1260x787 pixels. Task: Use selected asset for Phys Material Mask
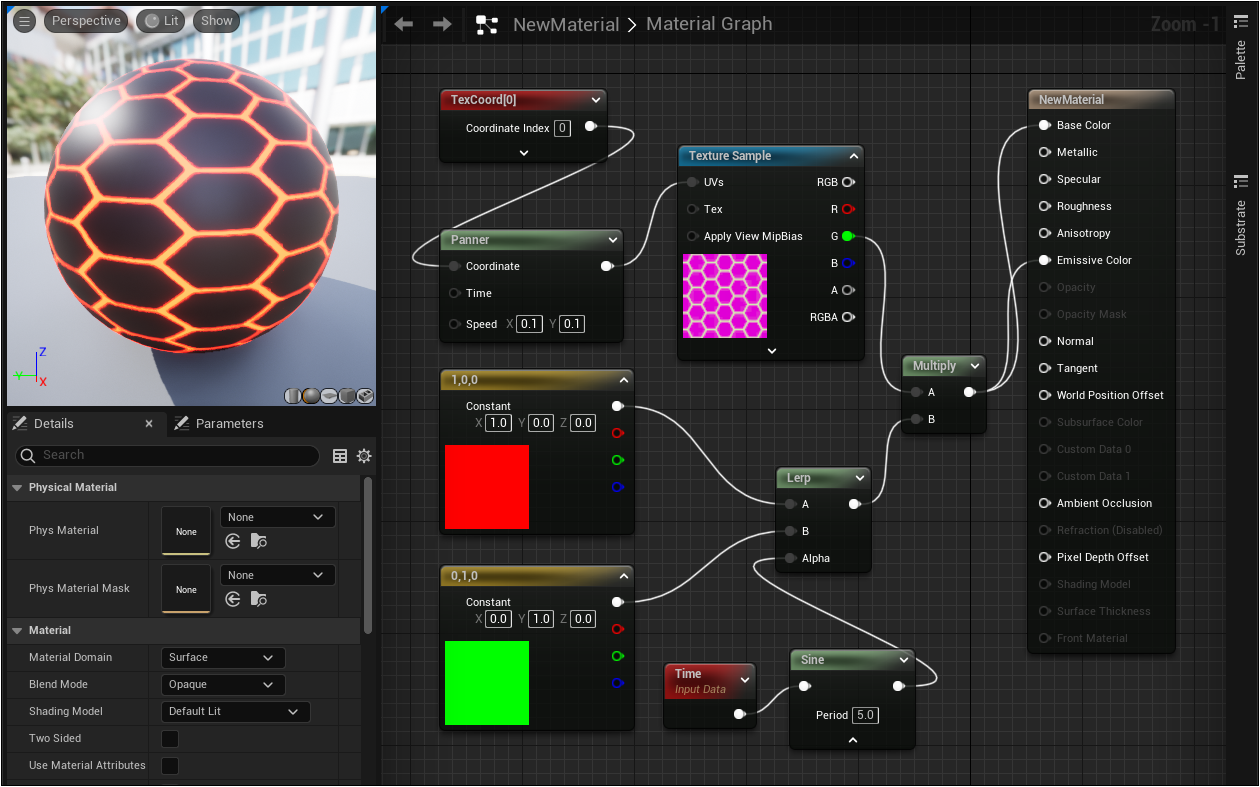pyautogui.click(x=233, y=599)
